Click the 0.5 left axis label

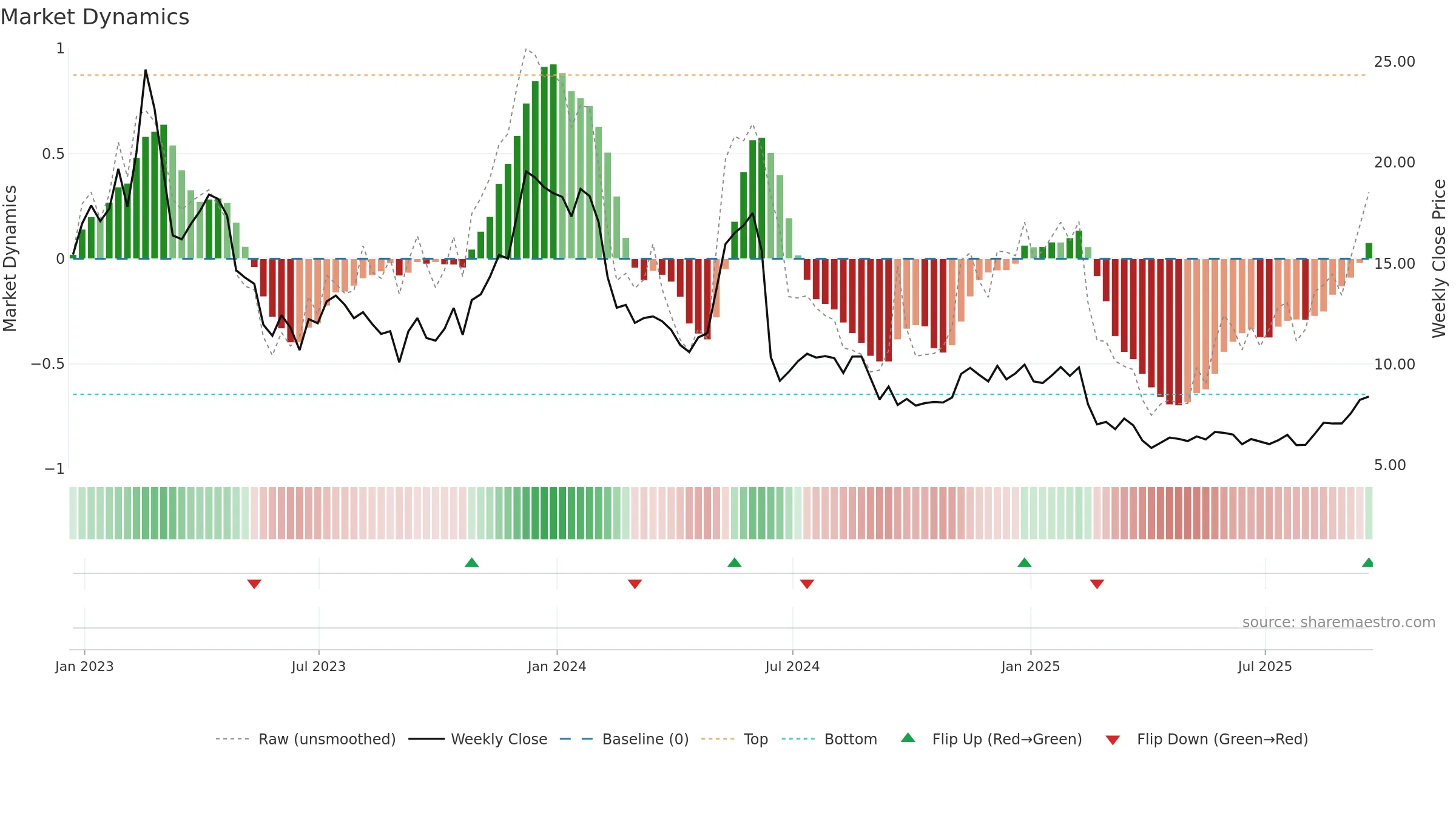tap(53, 154)
